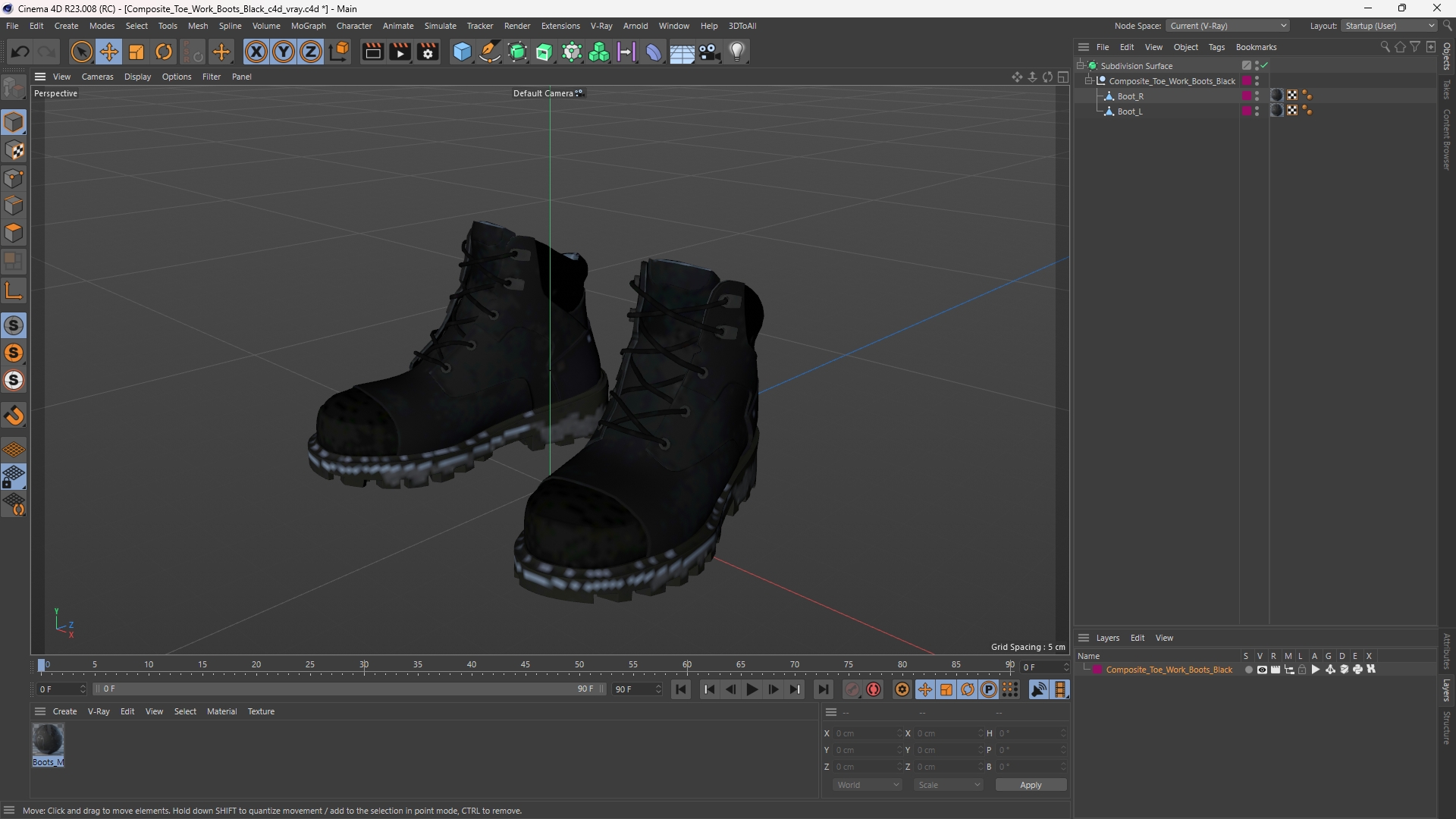
Task: Open the Simulate menu
Action: click(440, 26)
